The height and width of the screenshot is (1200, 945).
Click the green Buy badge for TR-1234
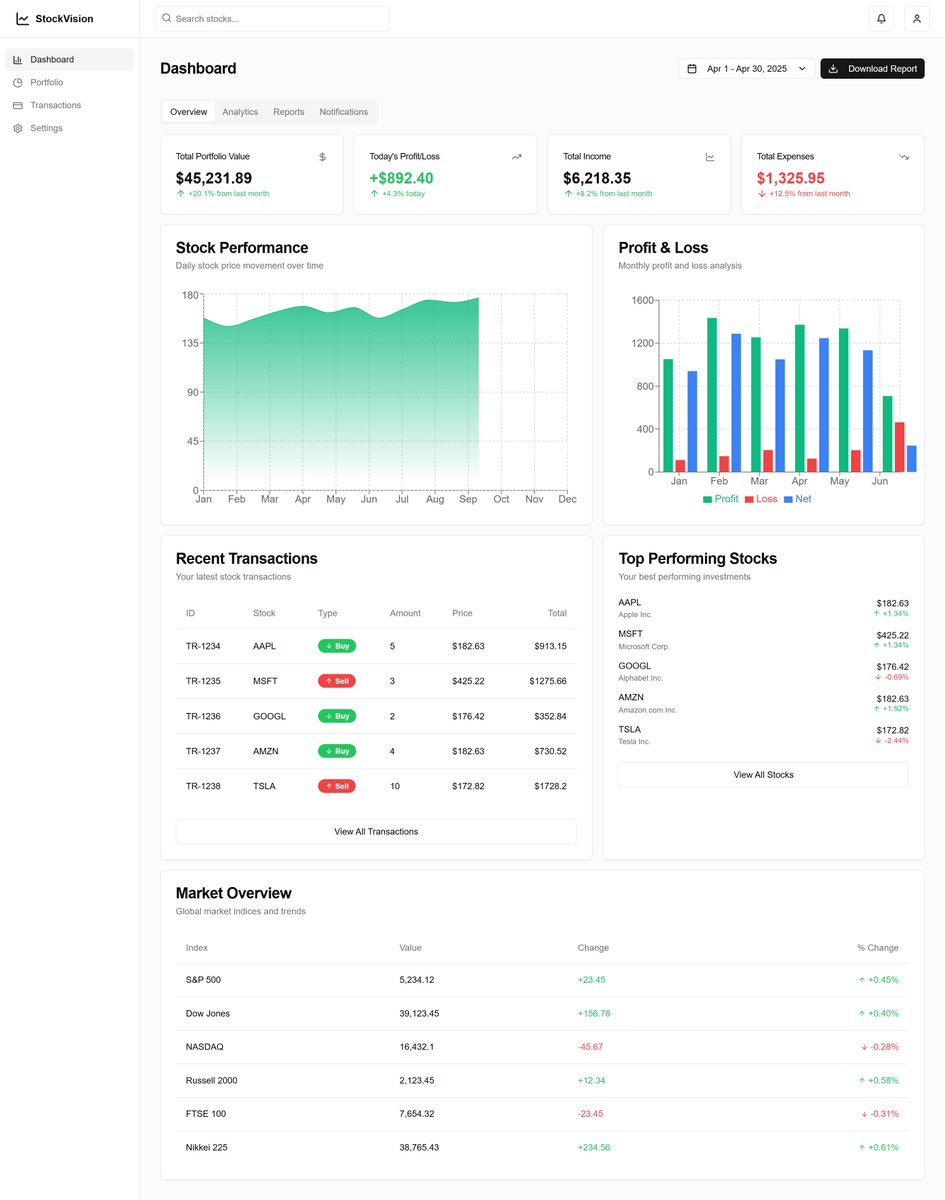point(337,646)
